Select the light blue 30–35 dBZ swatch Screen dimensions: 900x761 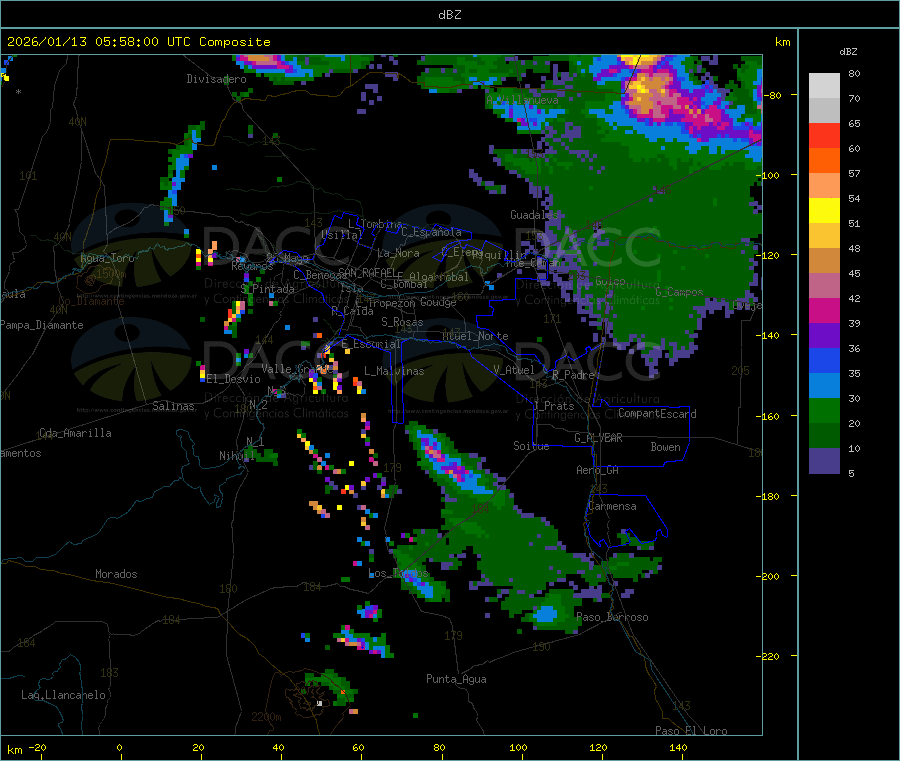click(824, 386)
